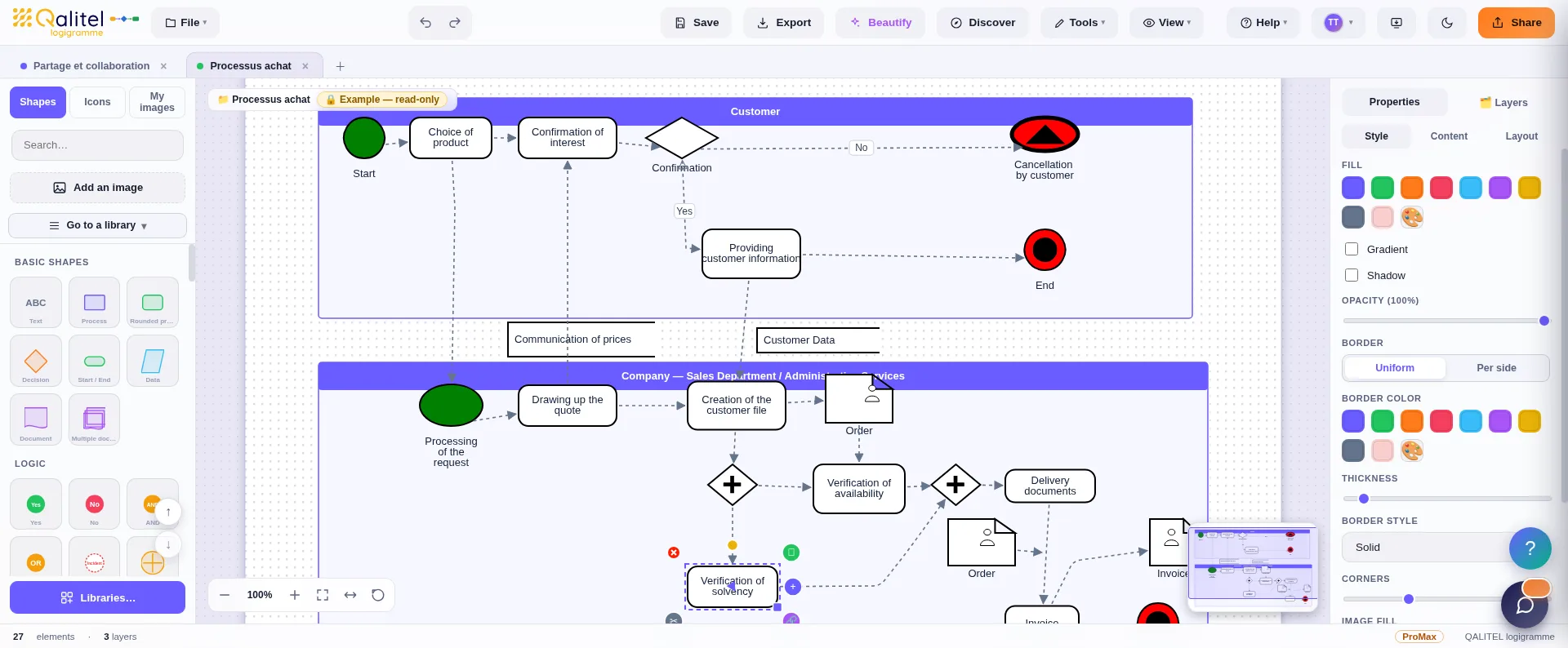Open the My images tab
Image resolution: width=1568 pixels, height=648 pixels.
157,102
